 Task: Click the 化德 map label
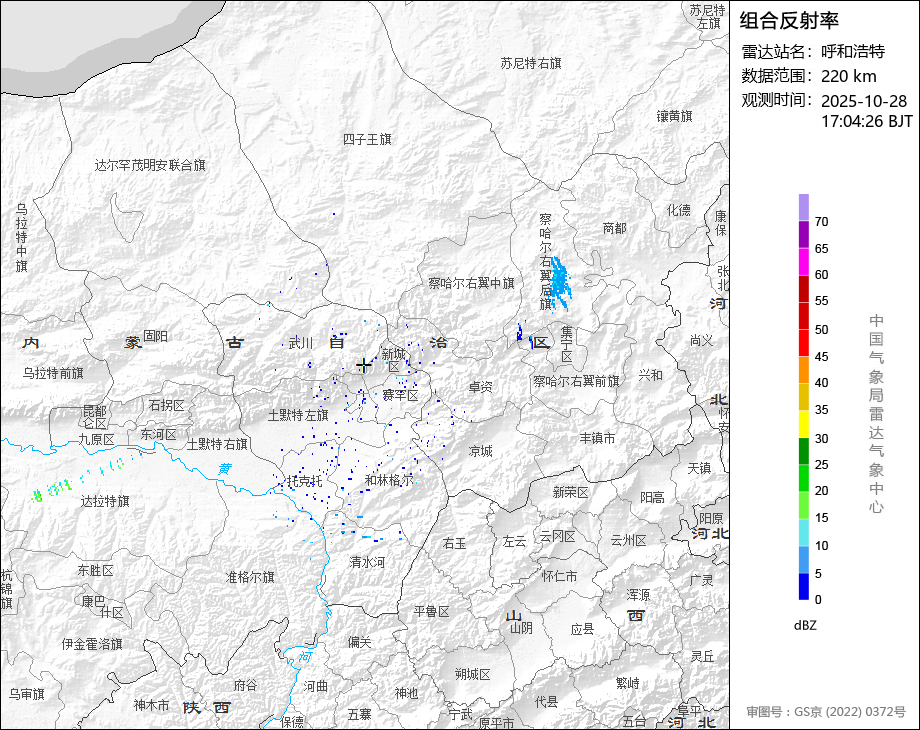[x=679, y=209]
